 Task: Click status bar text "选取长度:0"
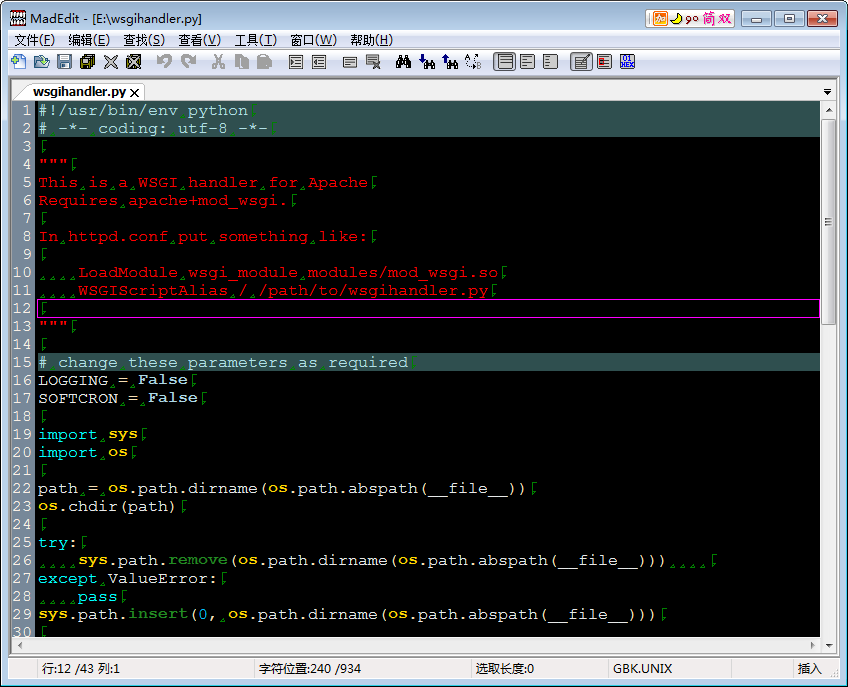coord(505,669)
